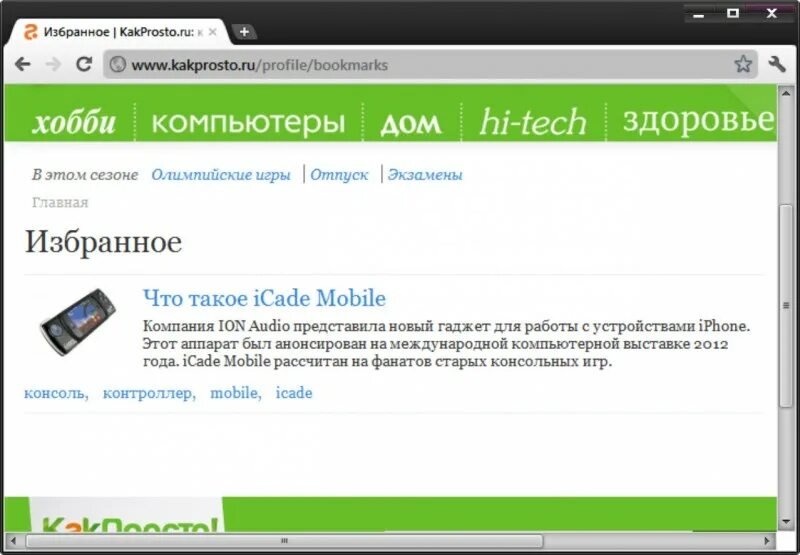The width and height of the screenshot is (800, 555).
Task: Click the mobile tag
Action: pyautogui.click(x=236, y=393)
